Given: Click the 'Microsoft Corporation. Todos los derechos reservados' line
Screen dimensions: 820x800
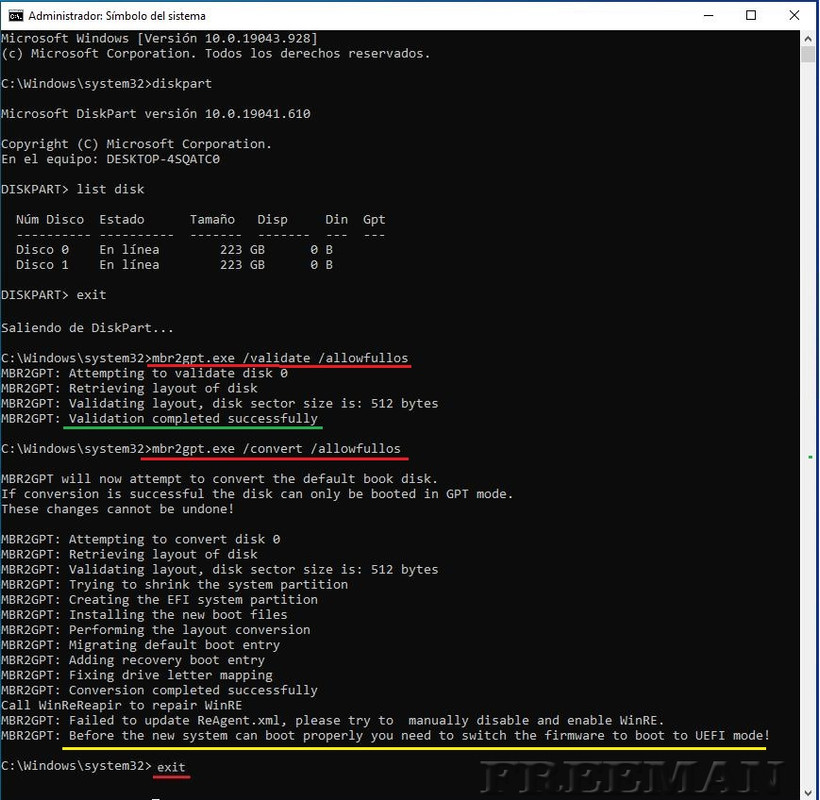Looking at the screenshot, I should (215, 53).
